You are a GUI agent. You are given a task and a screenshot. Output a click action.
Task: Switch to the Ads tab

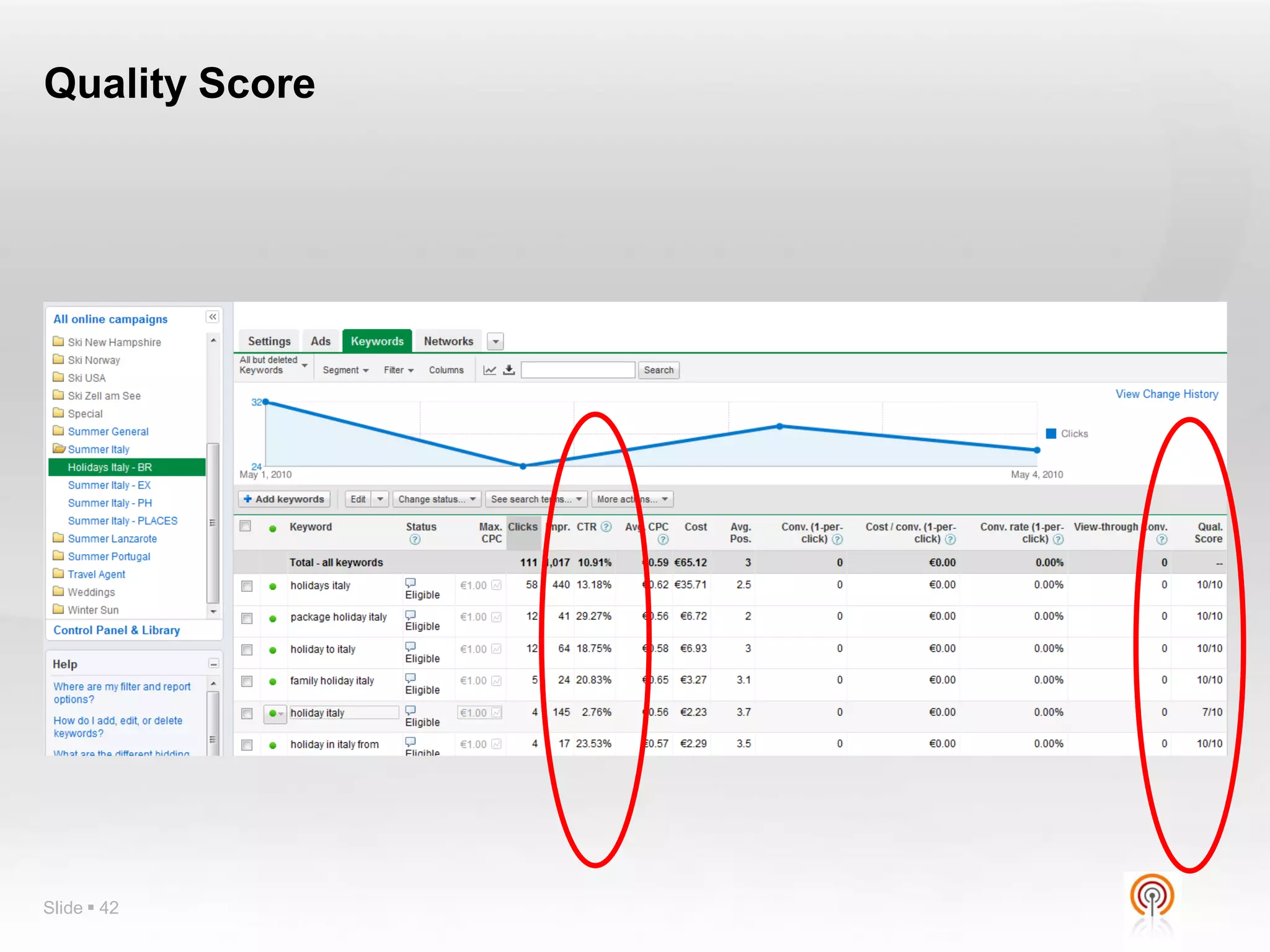click(321, 341)
